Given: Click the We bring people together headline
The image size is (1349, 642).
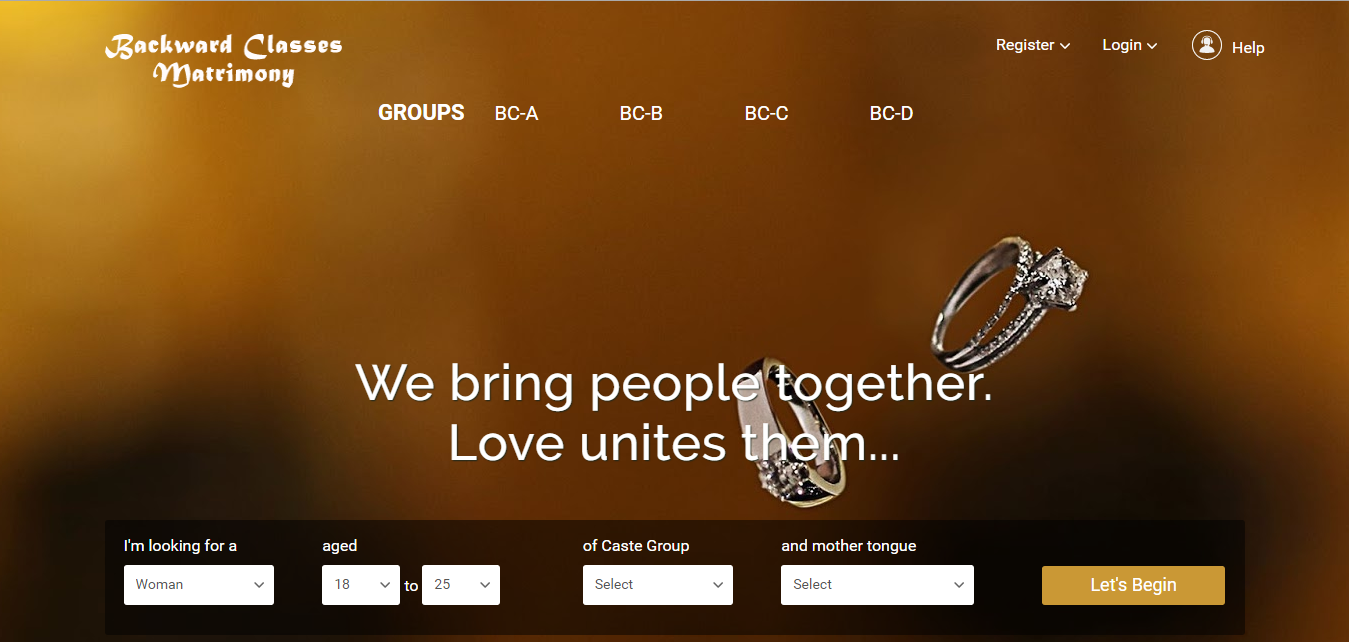Looking at the screenshot, I should coord(675,383).
